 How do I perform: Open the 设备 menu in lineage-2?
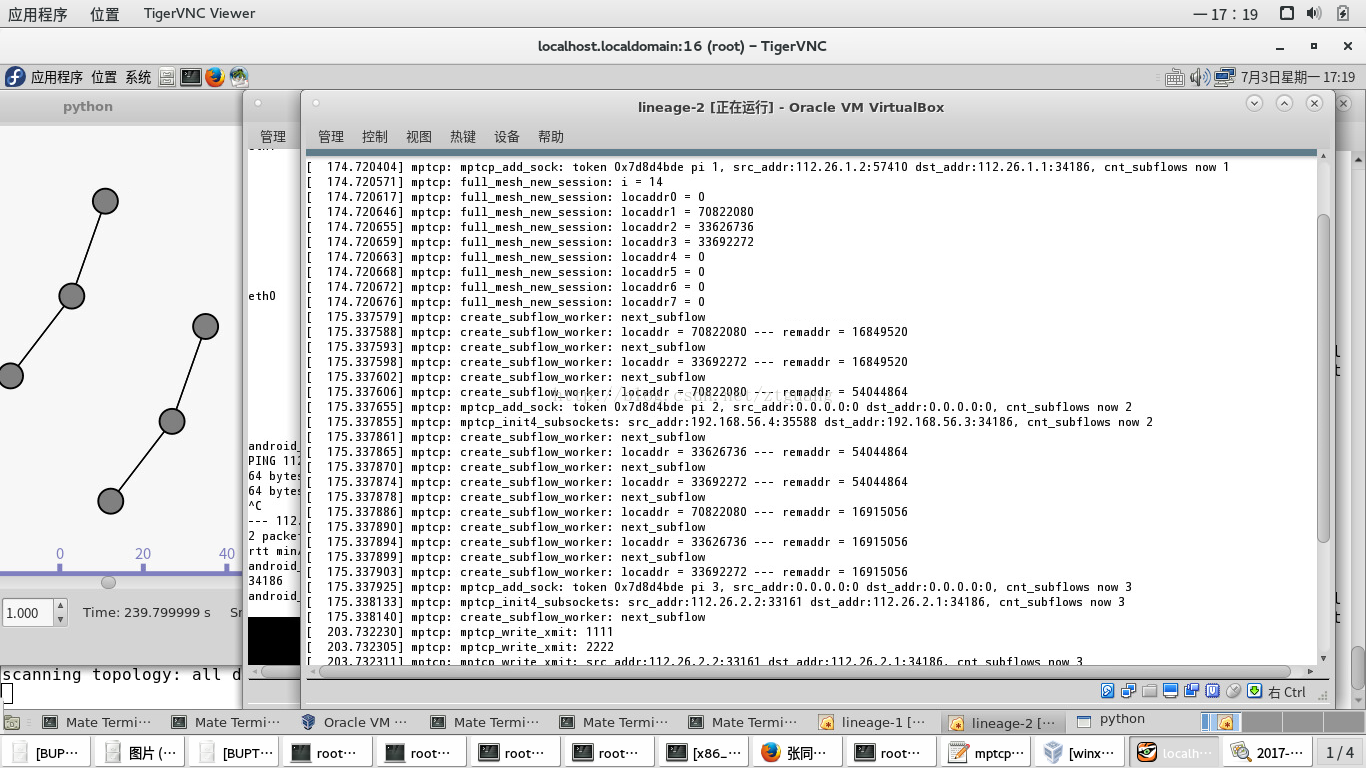pyautogui.click(x=507, y=137)
